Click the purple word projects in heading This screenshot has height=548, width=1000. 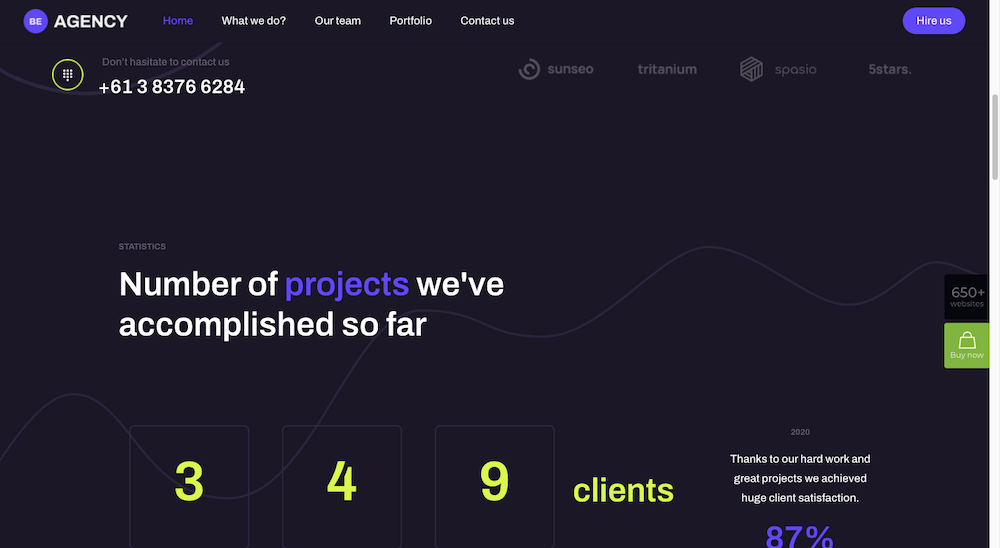(x=347, y=284)
